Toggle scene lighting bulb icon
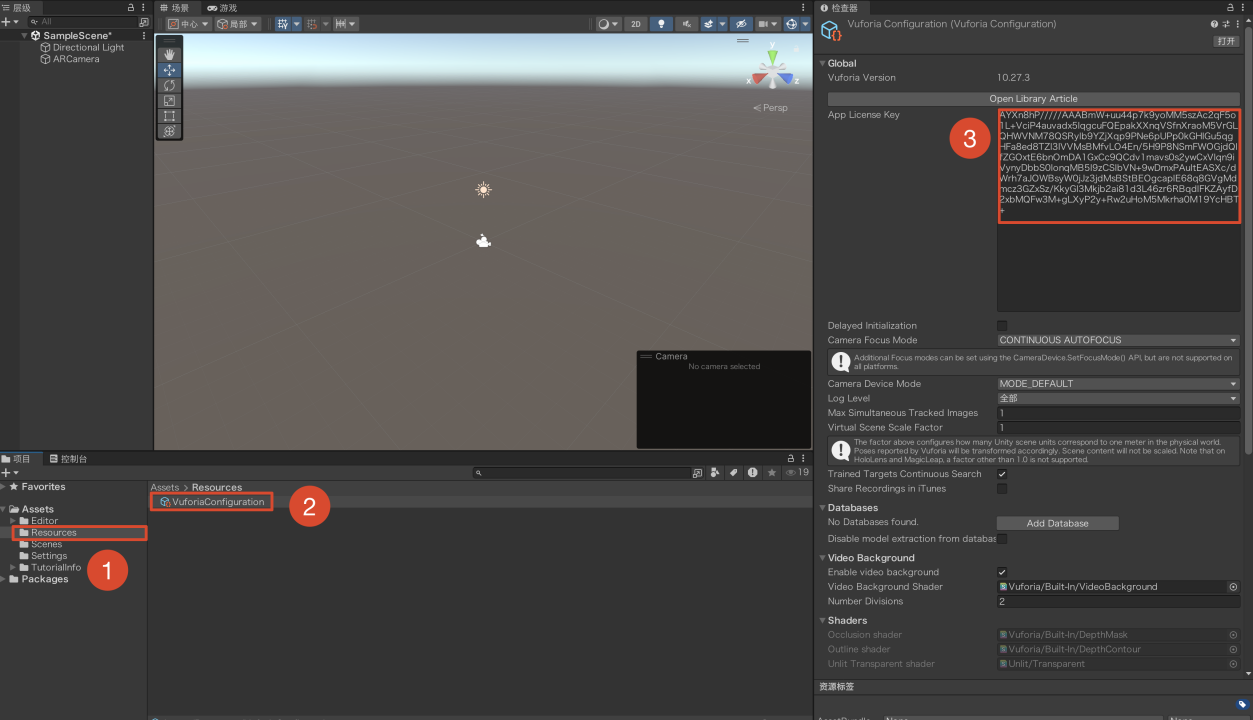Screen dimensions: 1253x720 [661, 24]
